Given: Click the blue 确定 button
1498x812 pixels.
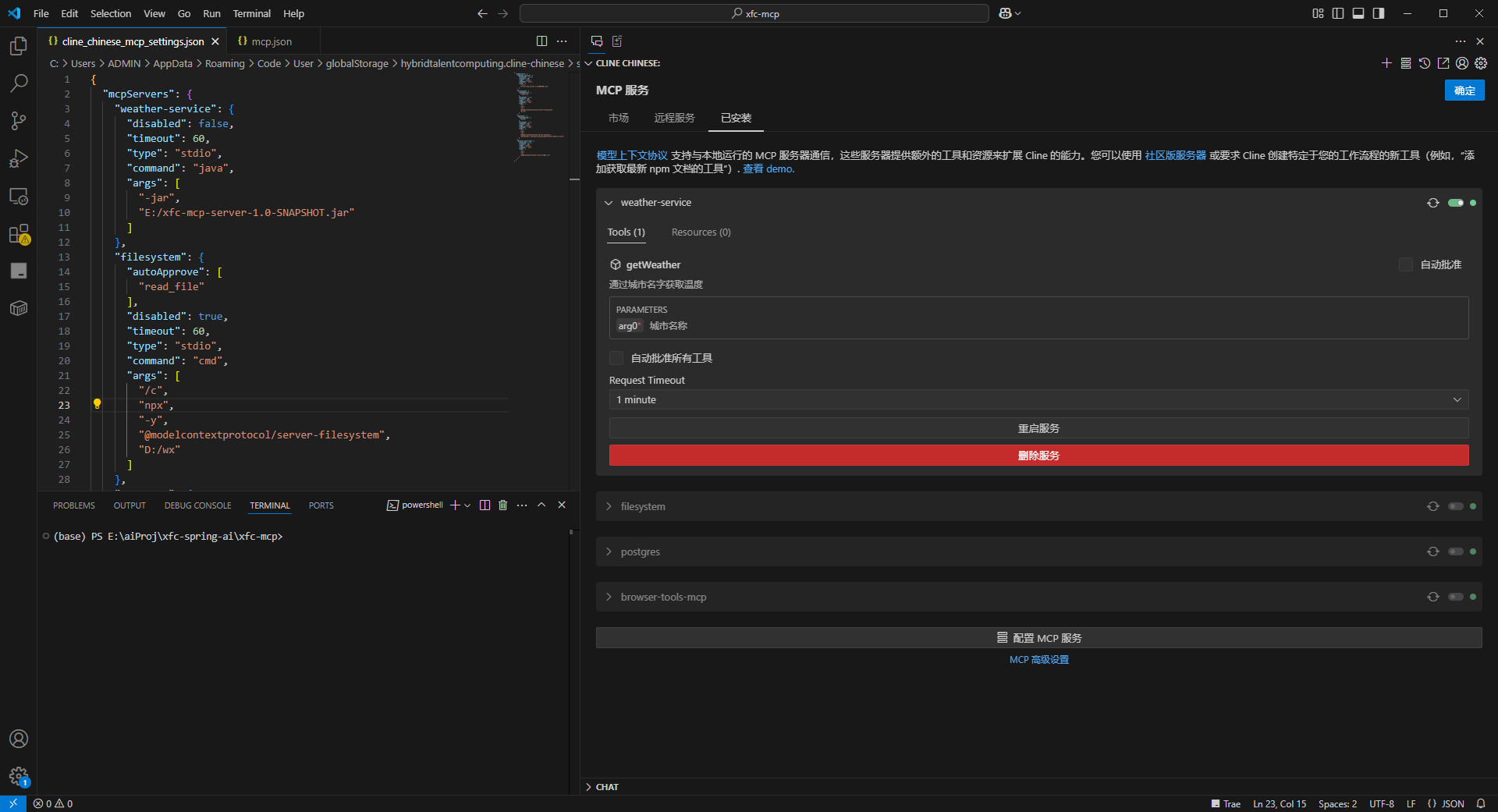Looking at the screenshot, I should [1464, 90].
